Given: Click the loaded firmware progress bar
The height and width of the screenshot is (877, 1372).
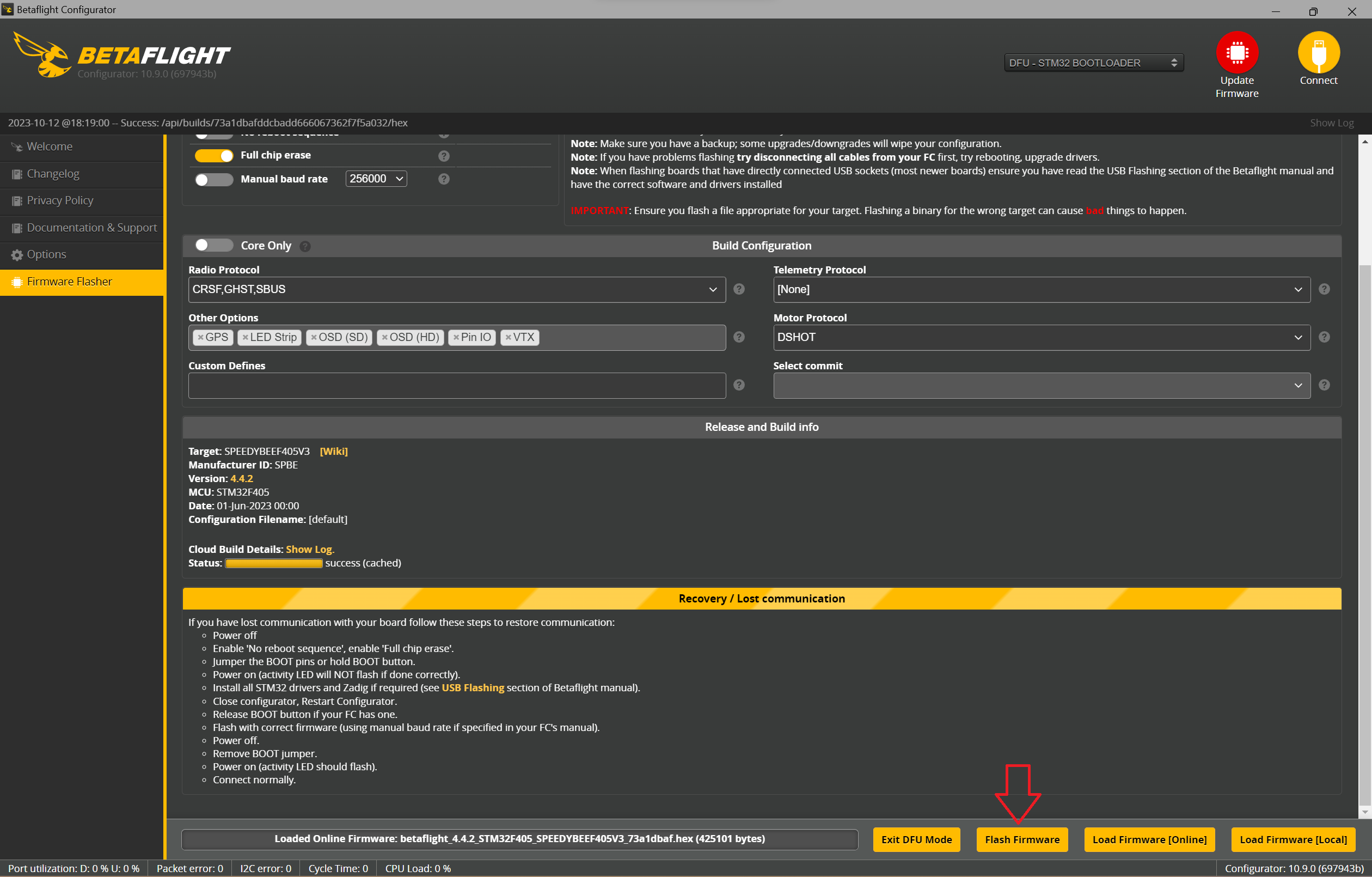Looking at the screenshot, I should point(519,839).
